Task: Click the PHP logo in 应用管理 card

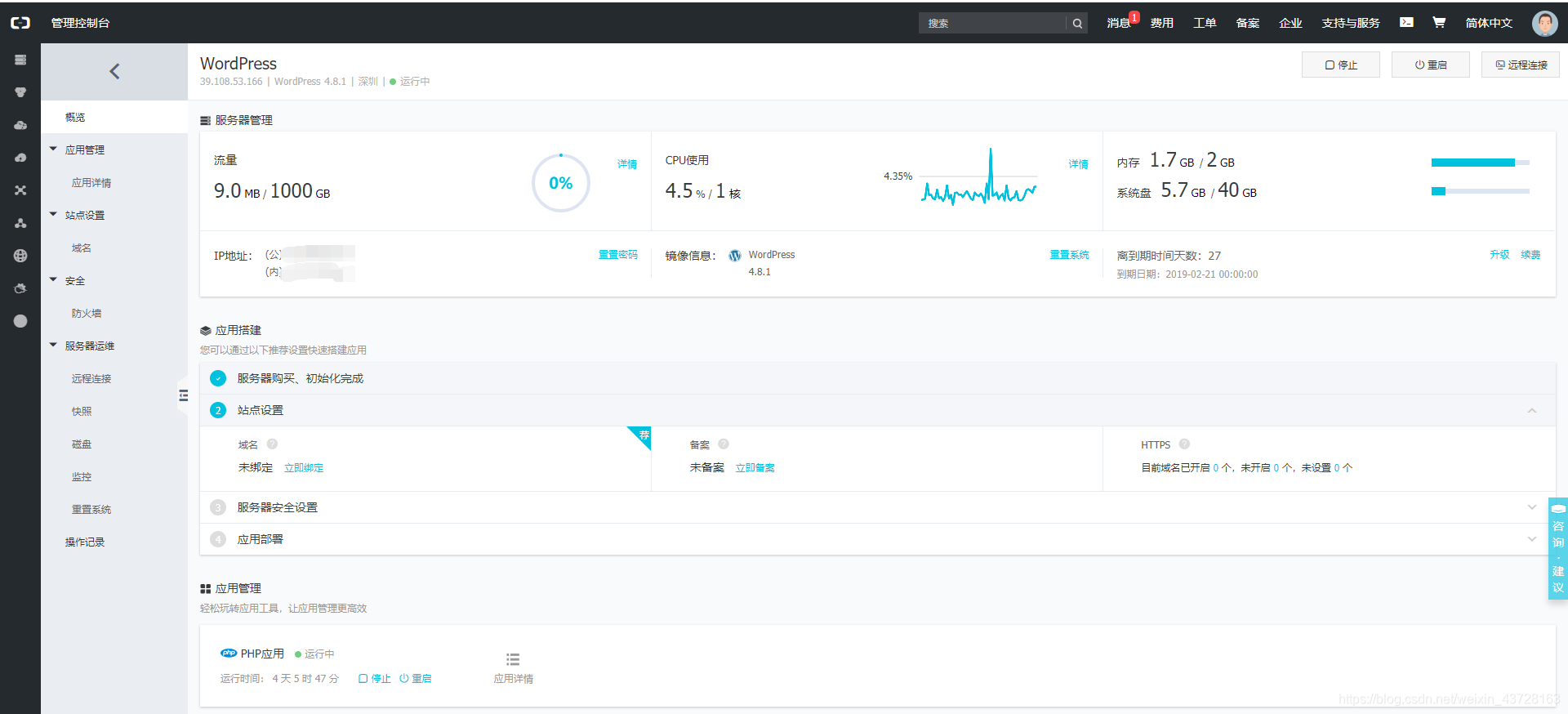Action: tap(229, 653)
